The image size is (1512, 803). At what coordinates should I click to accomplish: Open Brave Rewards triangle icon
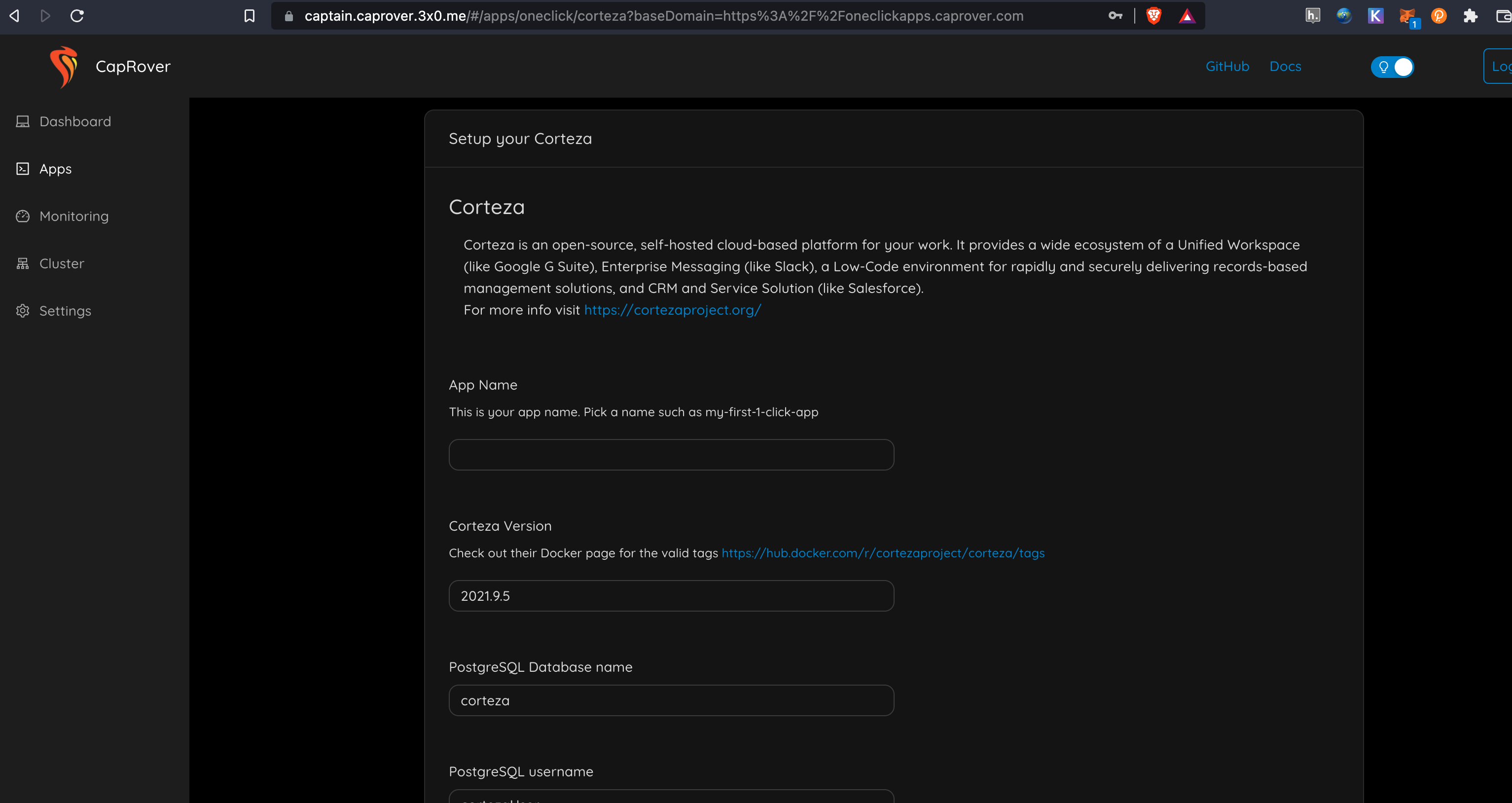click(x=1187, y=16)
